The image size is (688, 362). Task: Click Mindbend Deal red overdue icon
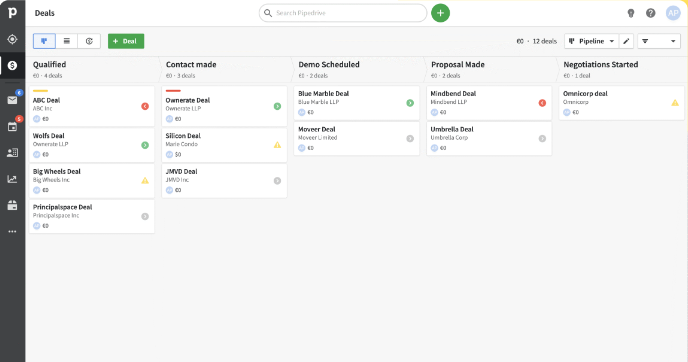(x=542, y=103)
